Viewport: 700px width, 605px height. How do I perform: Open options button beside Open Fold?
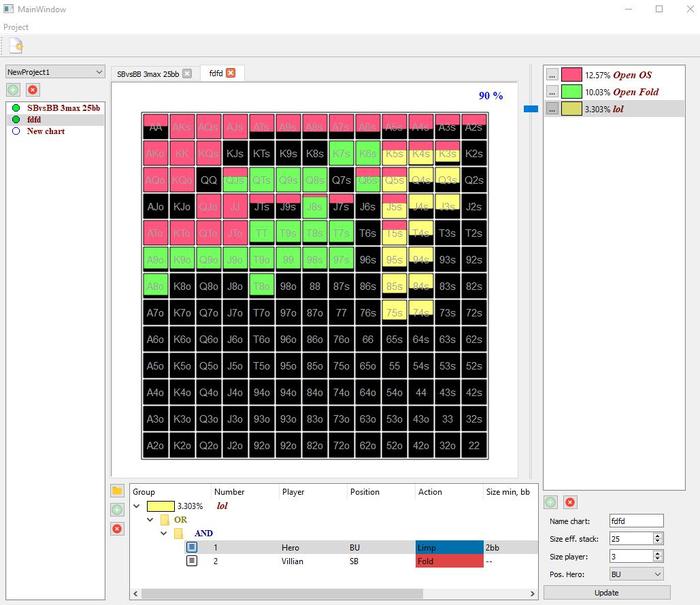click(x=552, y=92)
